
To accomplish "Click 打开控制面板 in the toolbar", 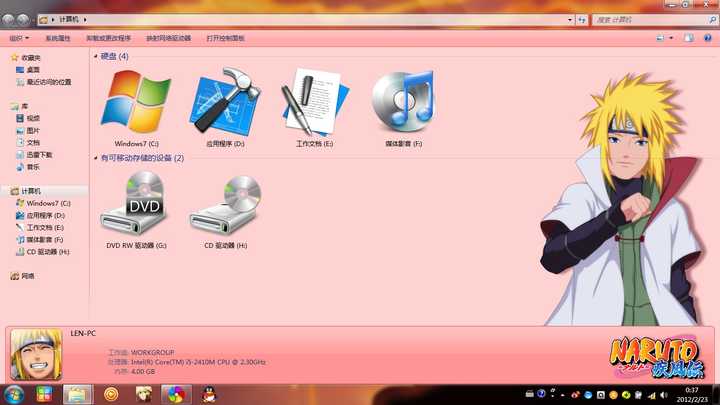I will coord(225,38).
